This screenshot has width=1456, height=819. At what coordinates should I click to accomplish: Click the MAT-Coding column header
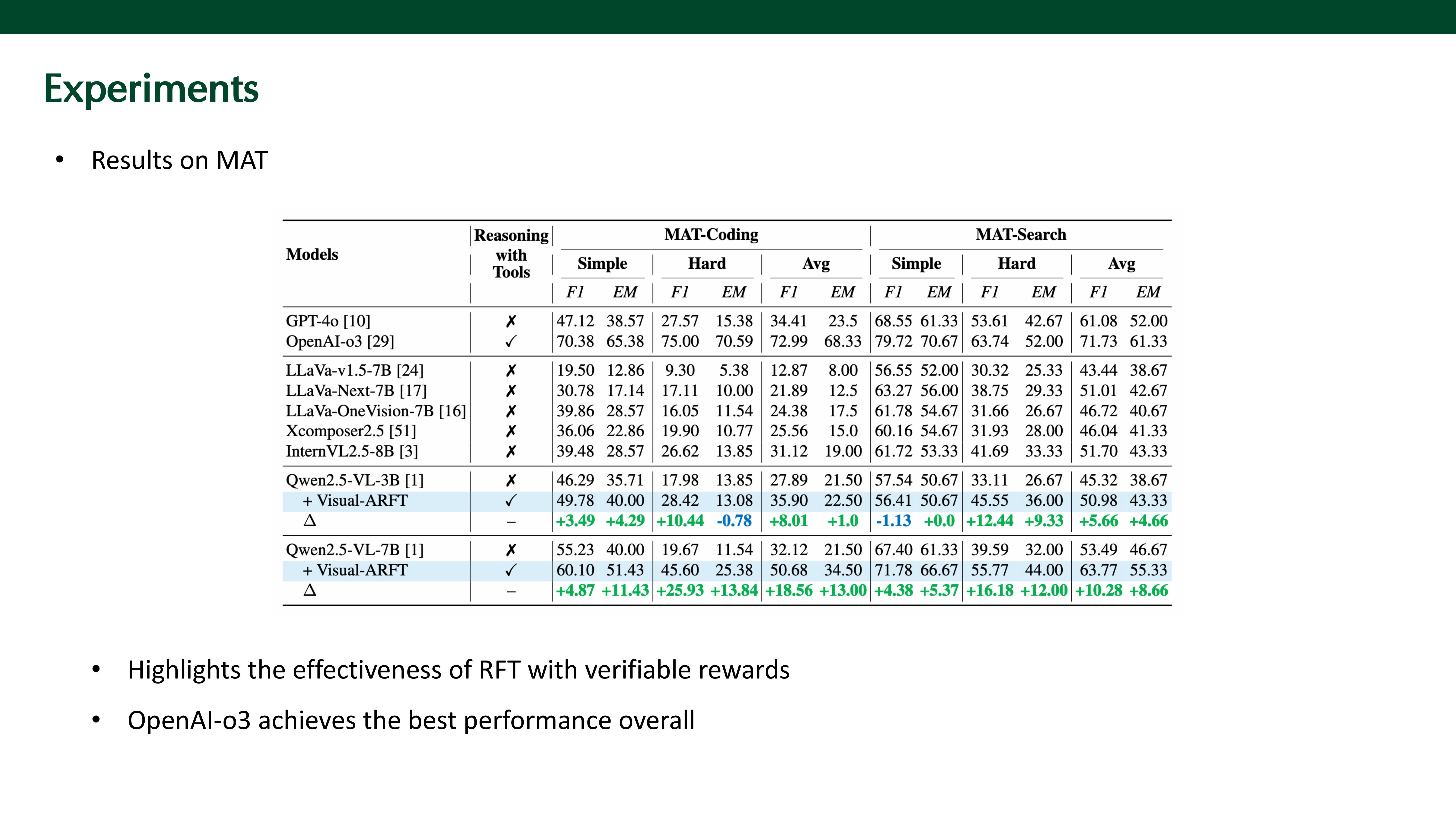711,235
